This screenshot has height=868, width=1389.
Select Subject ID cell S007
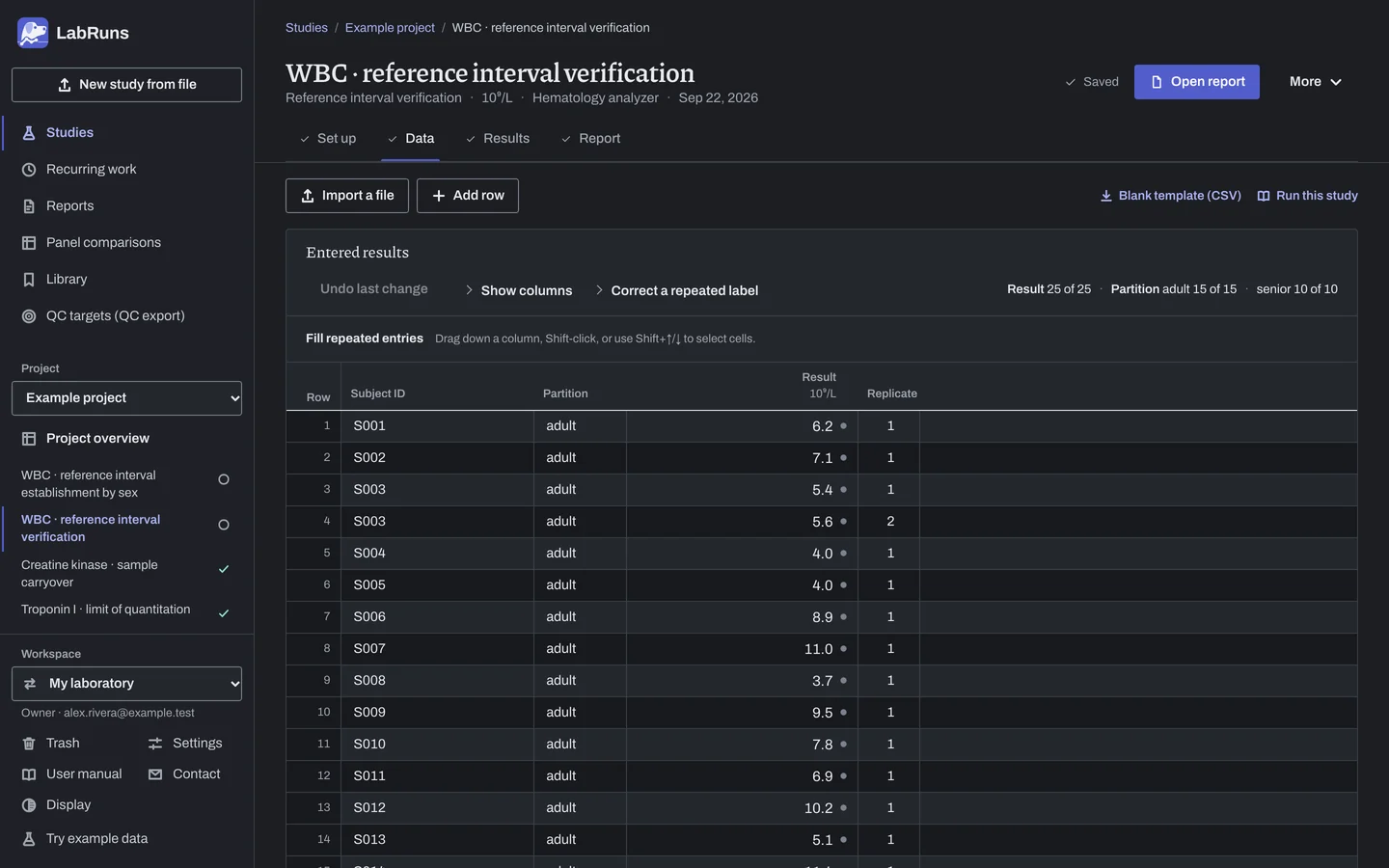pyautogui.click(x=438, y=649)
